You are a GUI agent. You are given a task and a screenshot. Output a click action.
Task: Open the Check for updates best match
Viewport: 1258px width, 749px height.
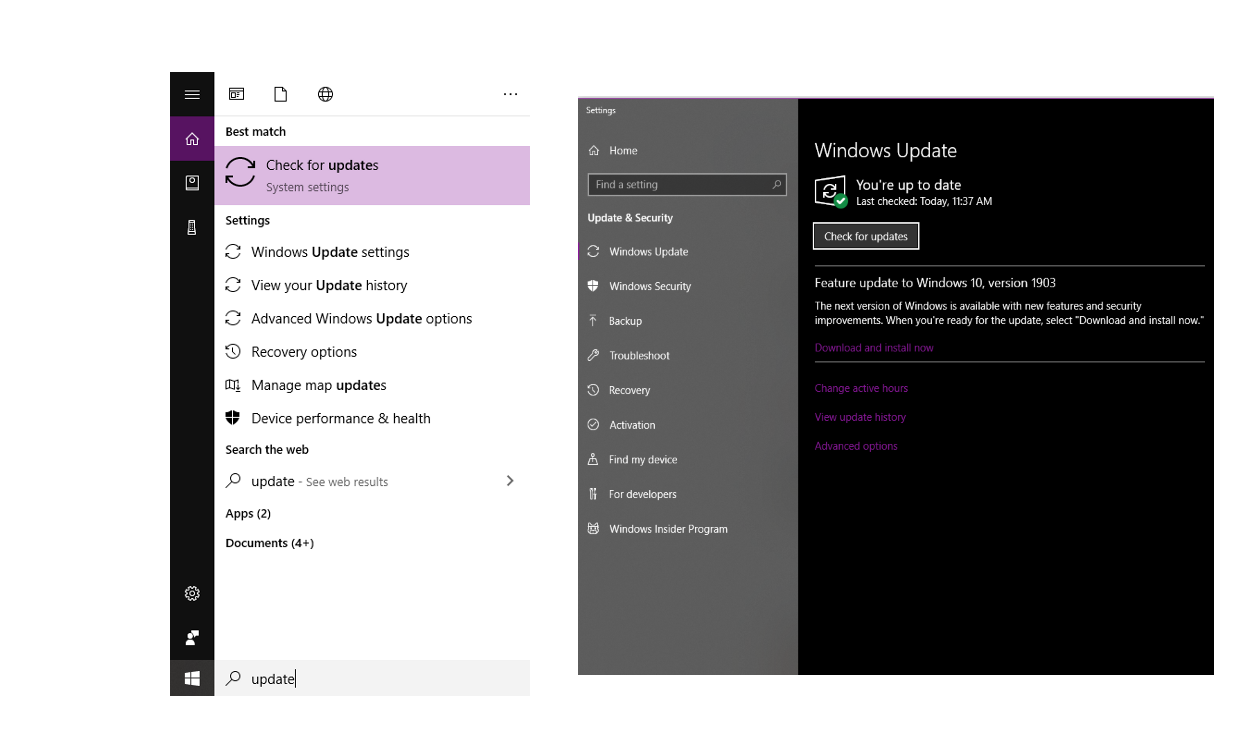(x=372, y=175)
